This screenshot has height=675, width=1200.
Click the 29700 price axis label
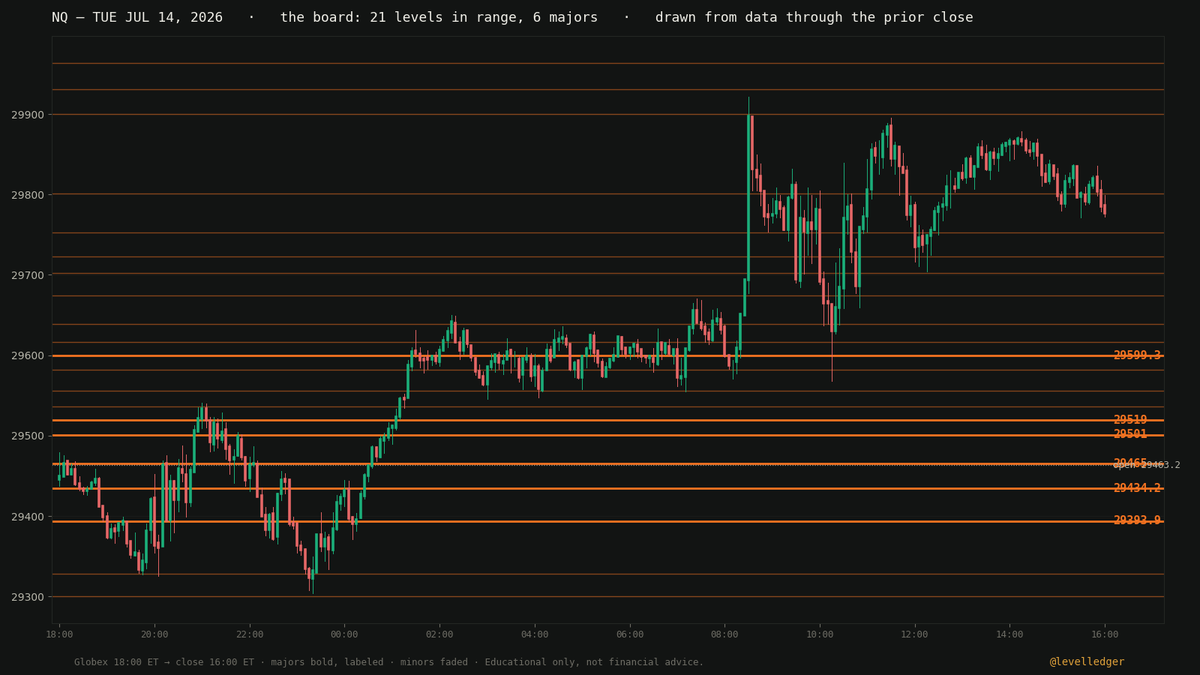click(x=26, y=276)
